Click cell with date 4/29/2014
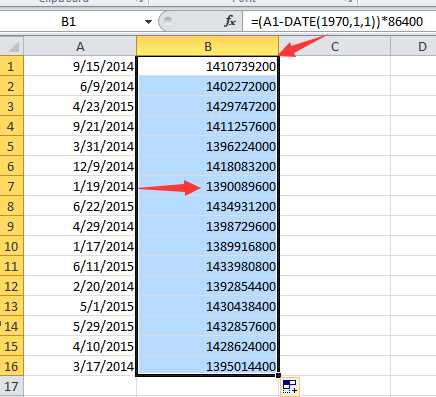The image size is (436, 397). [80, 226]
